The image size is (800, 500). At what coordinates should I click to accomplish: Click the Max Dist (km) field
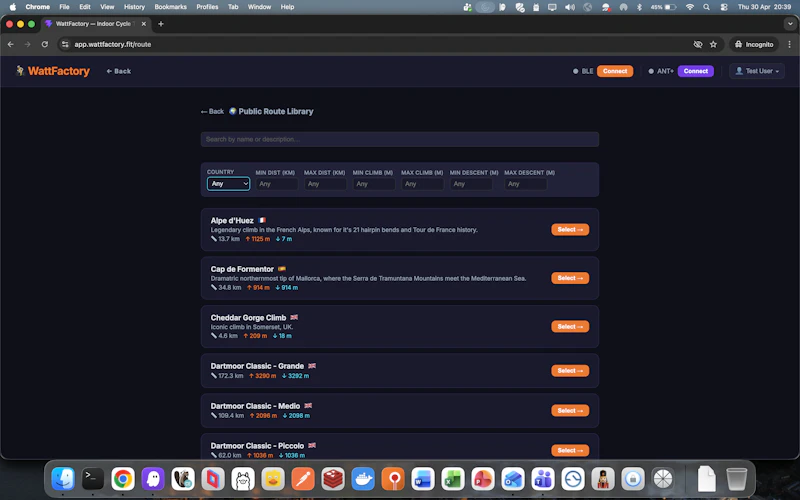325,184
